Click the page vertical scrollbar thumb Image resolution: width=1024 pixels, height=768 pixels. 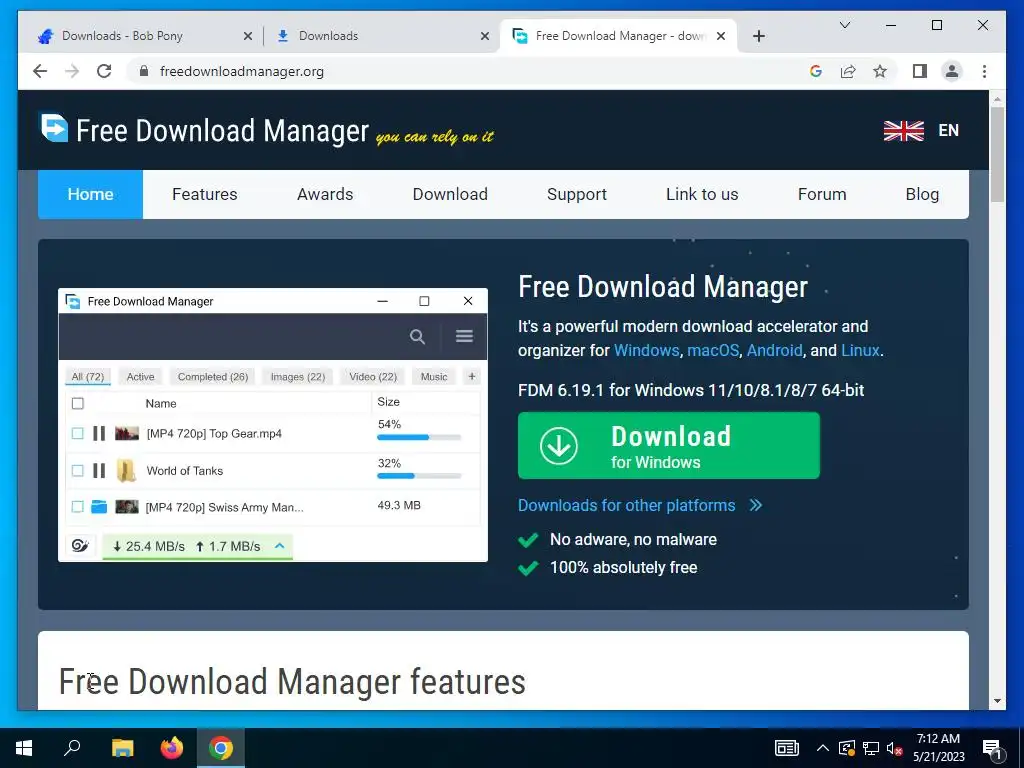(x=997, y=154)
